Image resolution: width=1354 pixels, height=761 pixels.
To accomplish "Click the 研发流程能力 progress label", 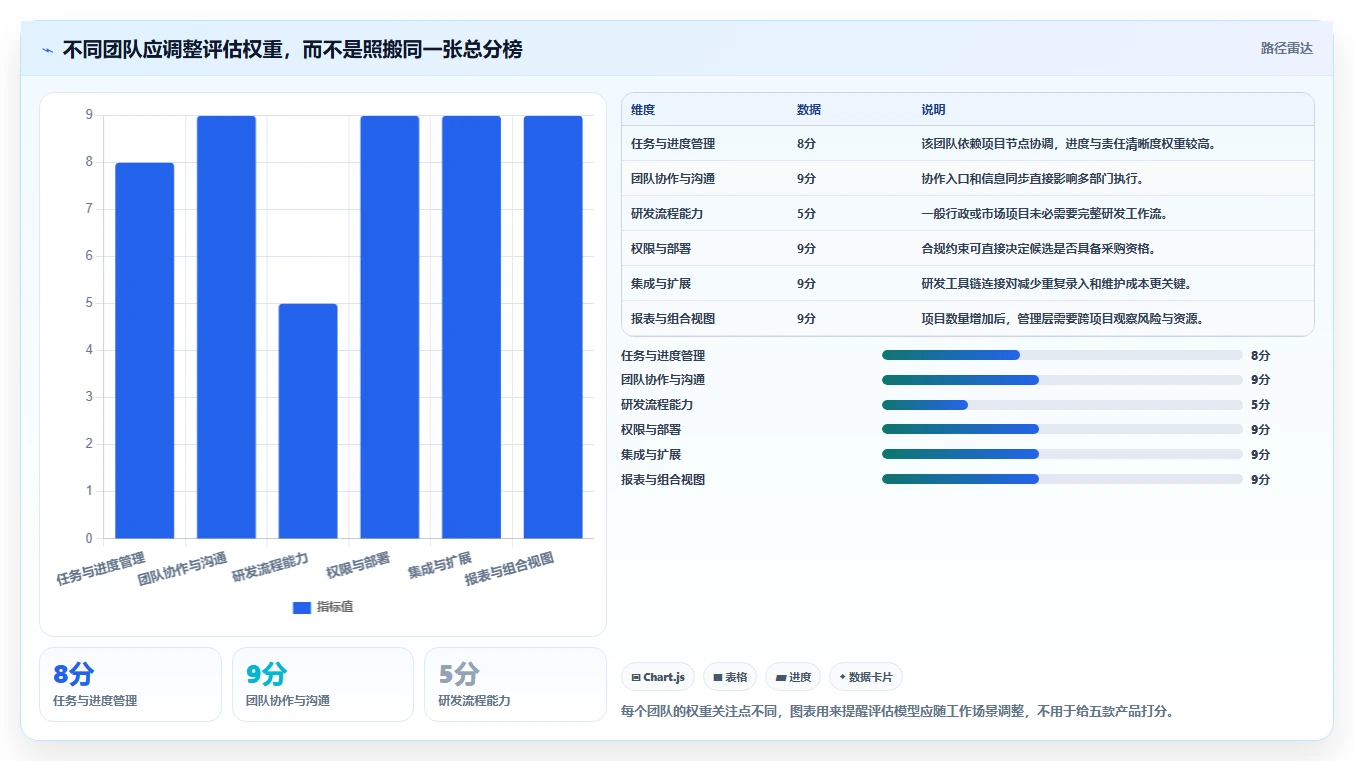I will point(657,405).
